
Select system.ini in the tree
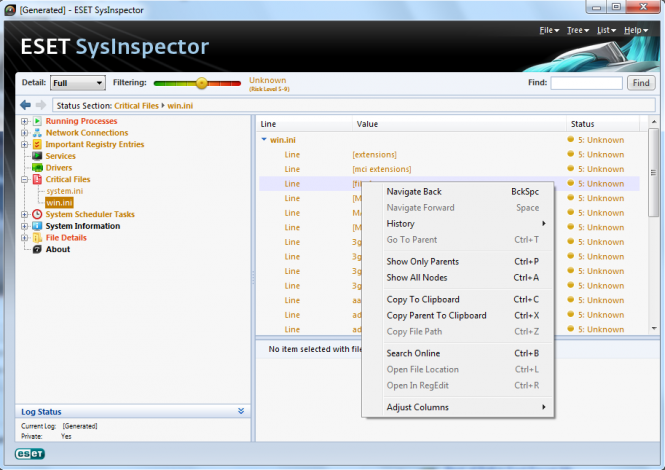64,191
